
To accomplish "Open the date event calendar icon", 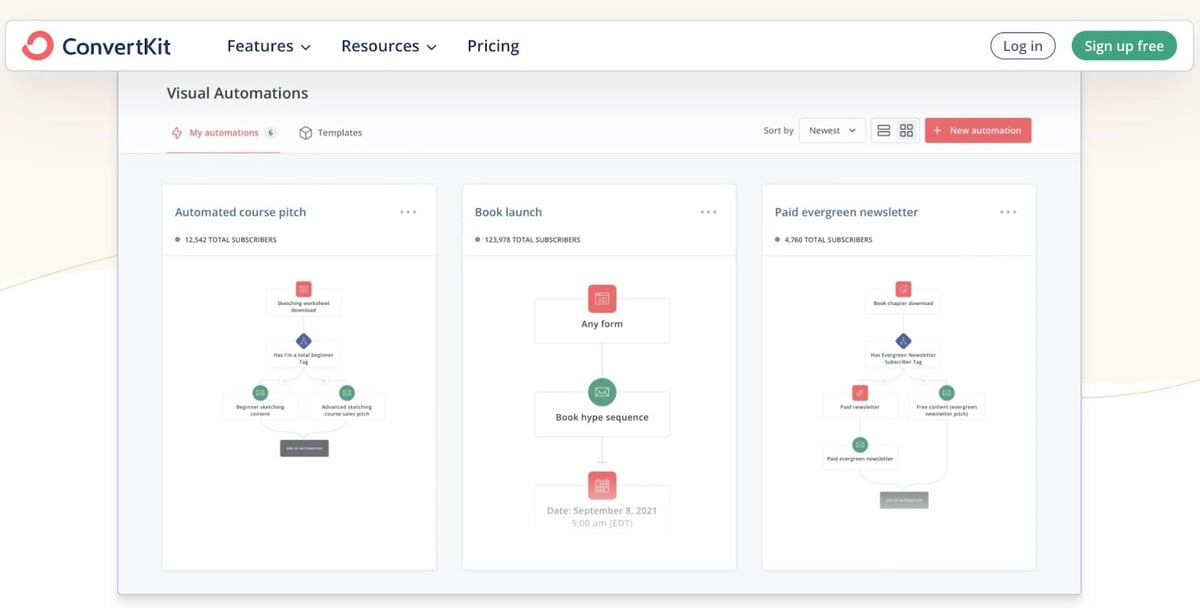I will (x=601, y=485).
